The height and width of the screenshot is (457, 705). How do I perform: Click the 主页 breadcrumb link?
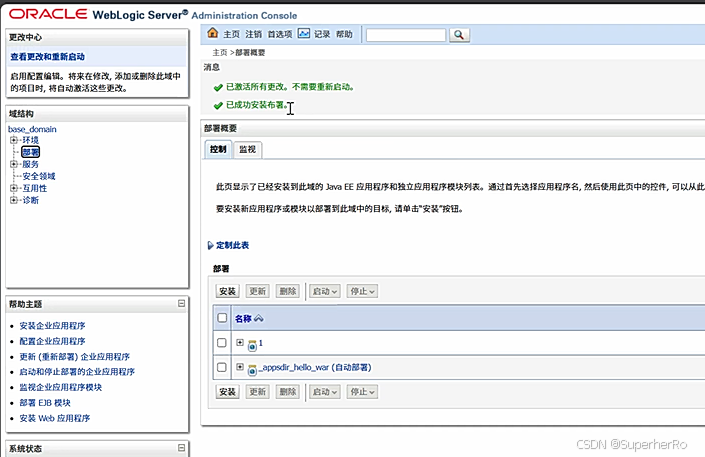(x=220, y=53)
